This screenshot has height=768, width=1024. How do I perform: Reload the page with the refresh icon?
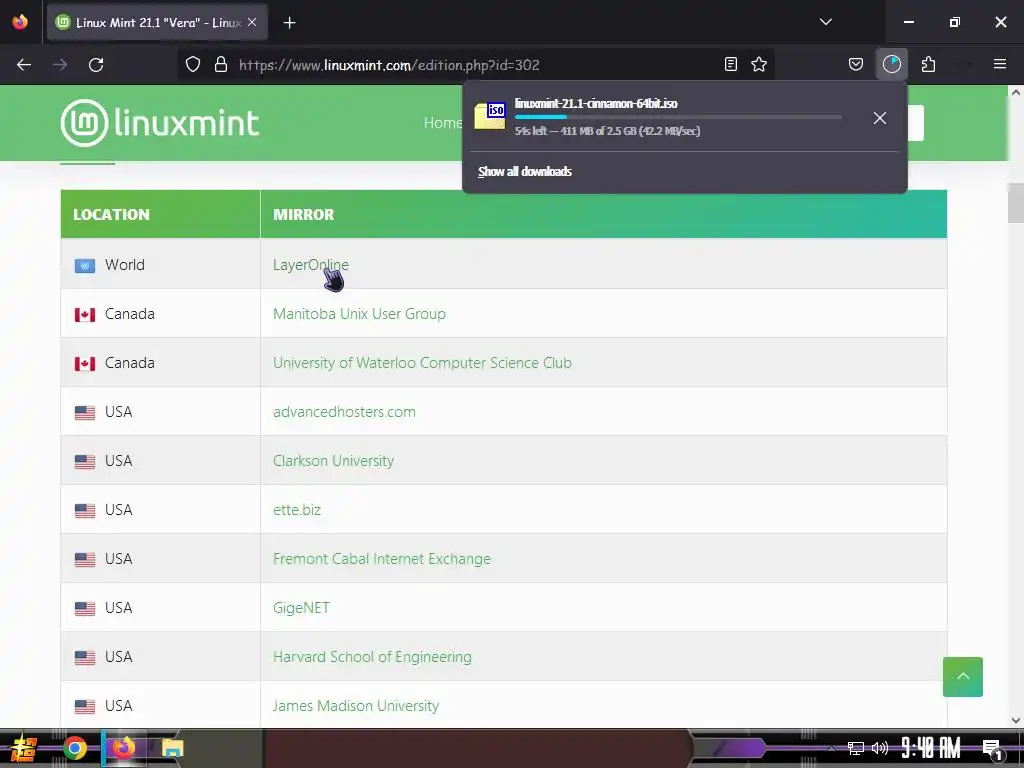96,65
